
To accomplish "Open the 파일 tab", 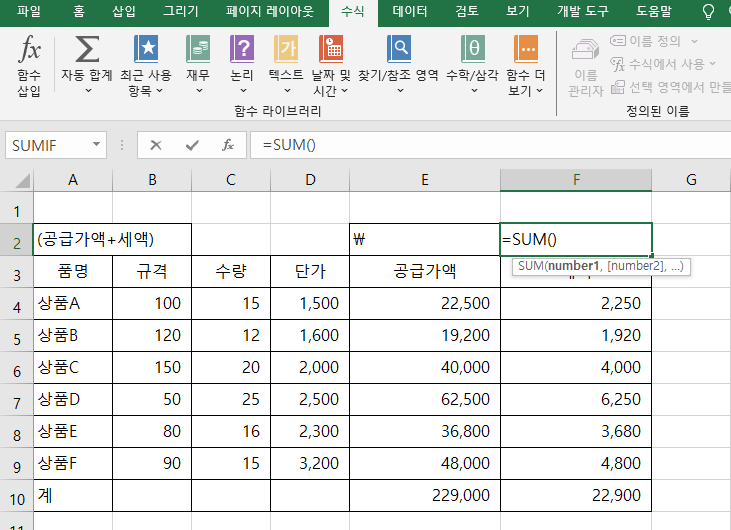I will coord(28,11).
